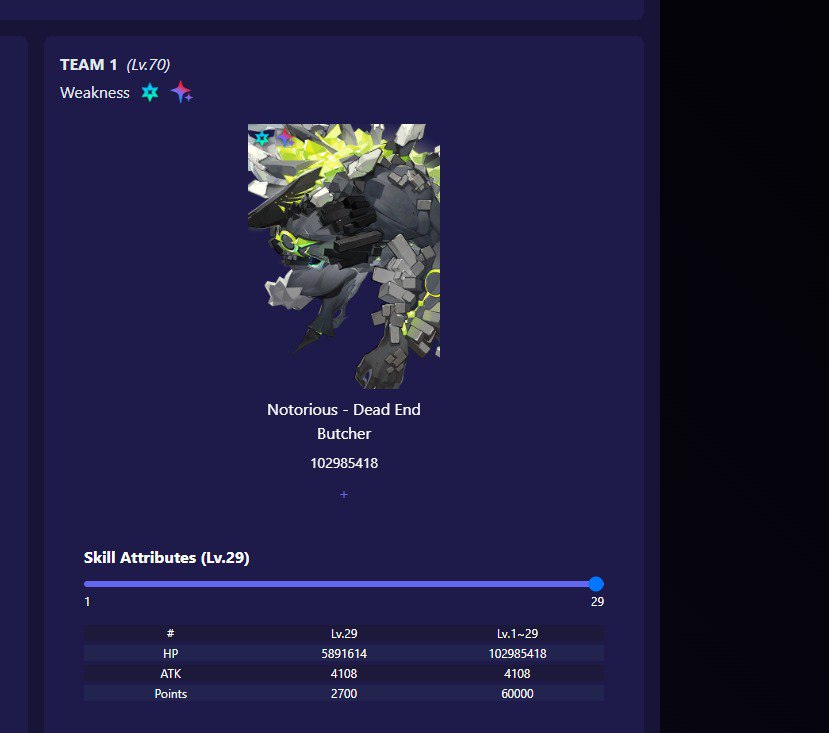Screen dimensions: 829x733
Task: Click the sparkle badge on boss portrait
Action: (x=285, y=138)
